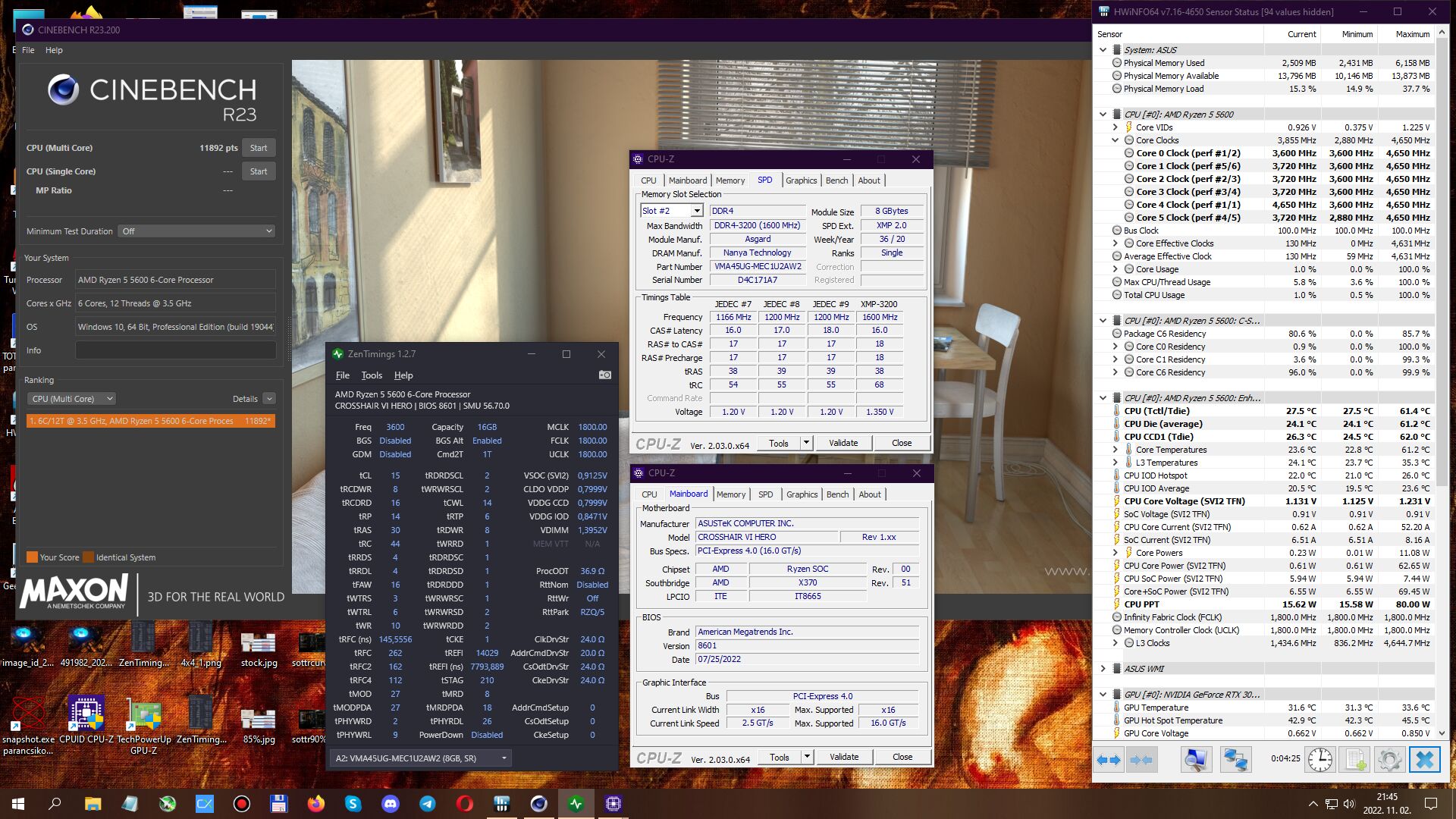The image size is (1456, 819).
Task: Start Cinebench CPU Multi Core test
Action: pyautogui.click(x=259, y=148)
